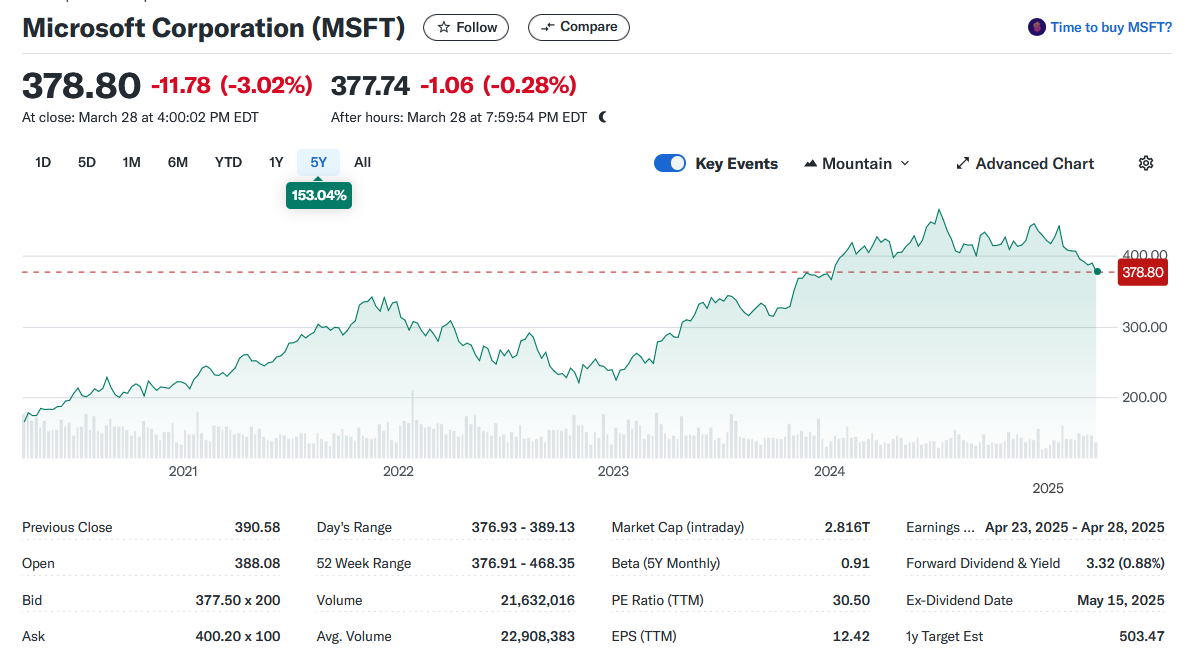Screen dimensions: 1185x659
Task: Click the Previous Close value 390.58
Action: click(257, 527)
